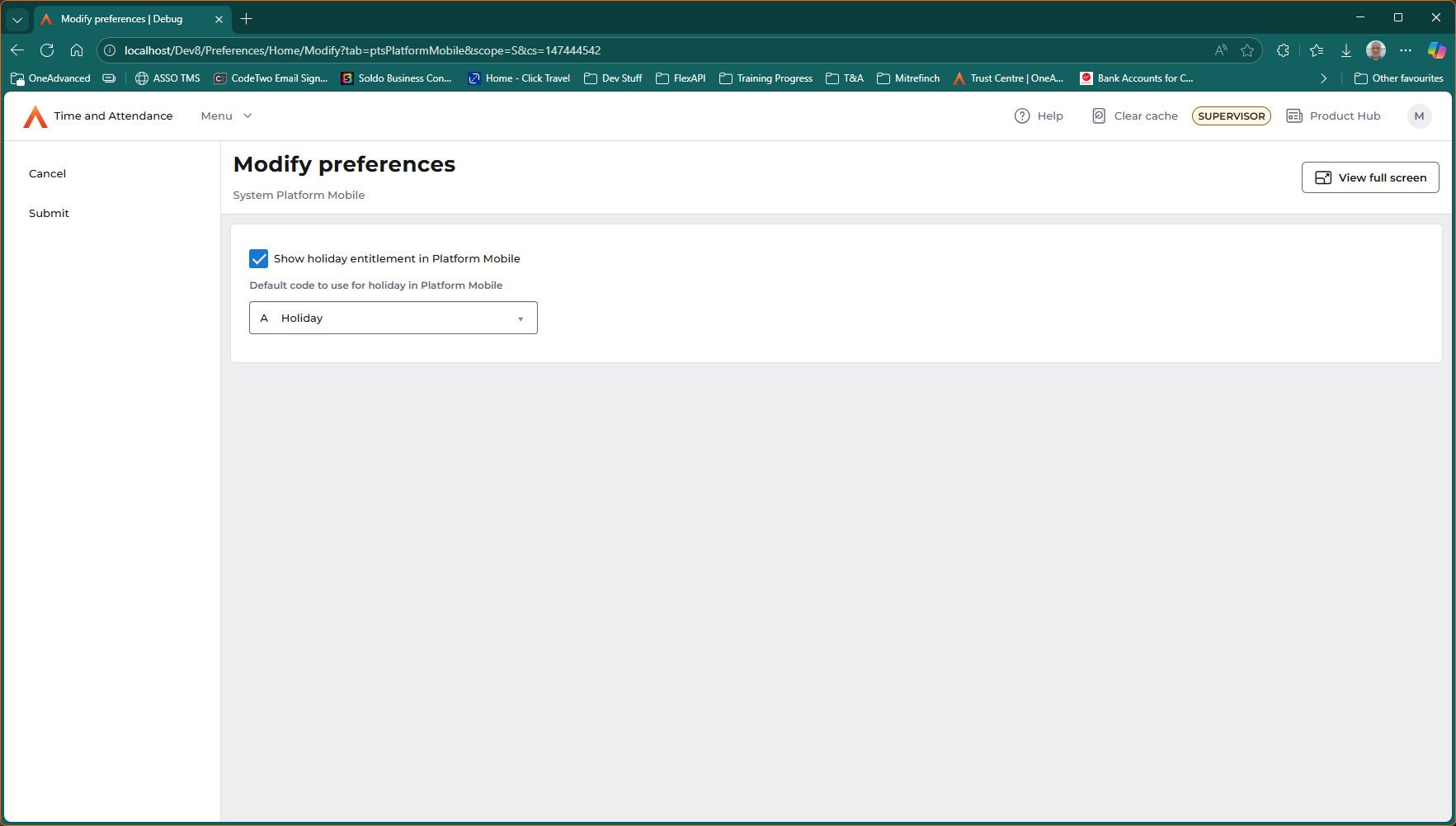
Task: Click the browser address bar URL
Action: pos(362,50)
